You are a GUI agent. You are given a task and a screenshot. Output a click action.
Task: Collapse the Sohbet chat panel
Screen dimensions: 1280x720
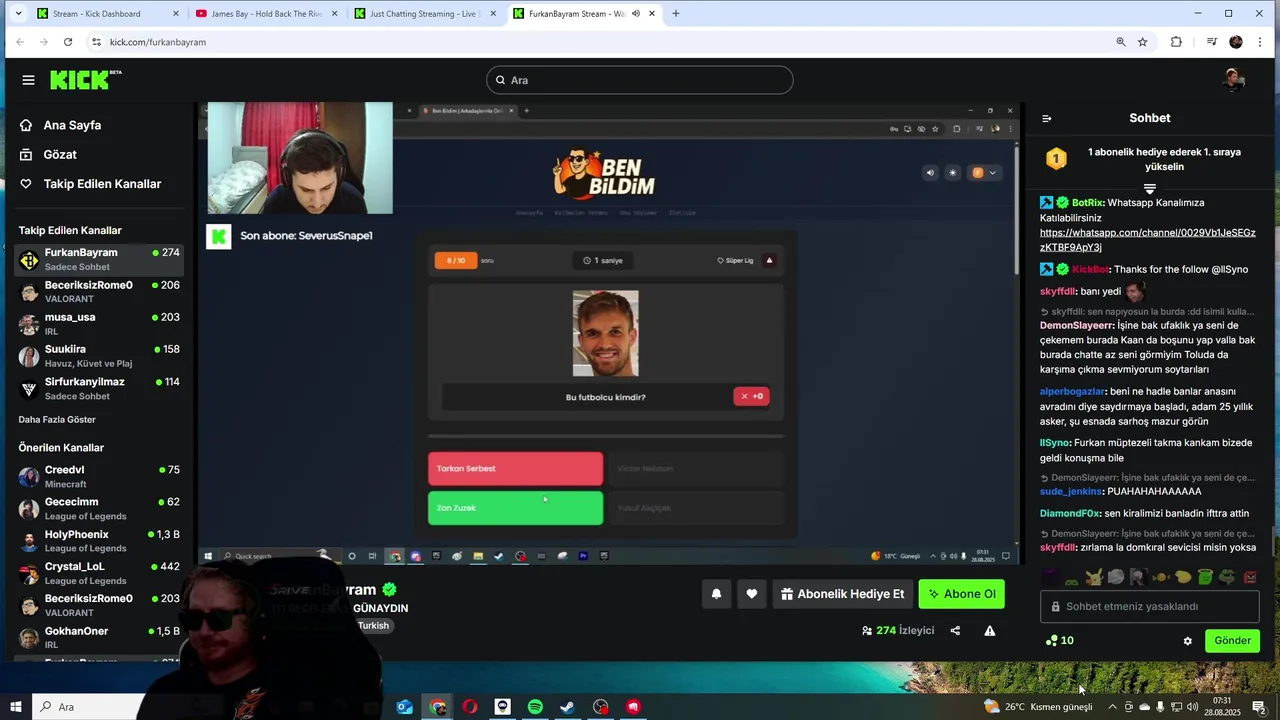[1047, 118]
